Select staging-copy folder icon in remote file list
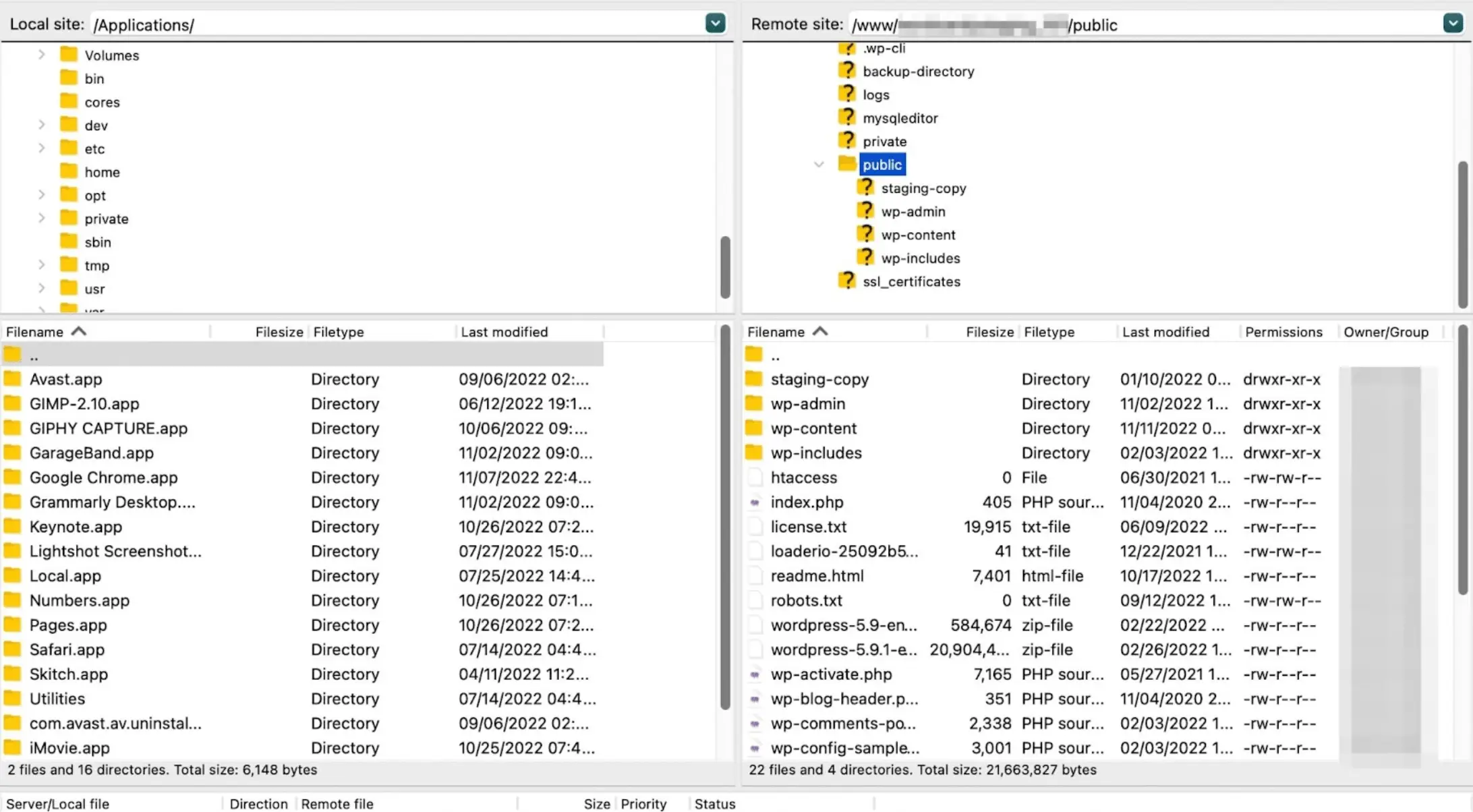Screen dimensions: 1473x812 754,378
